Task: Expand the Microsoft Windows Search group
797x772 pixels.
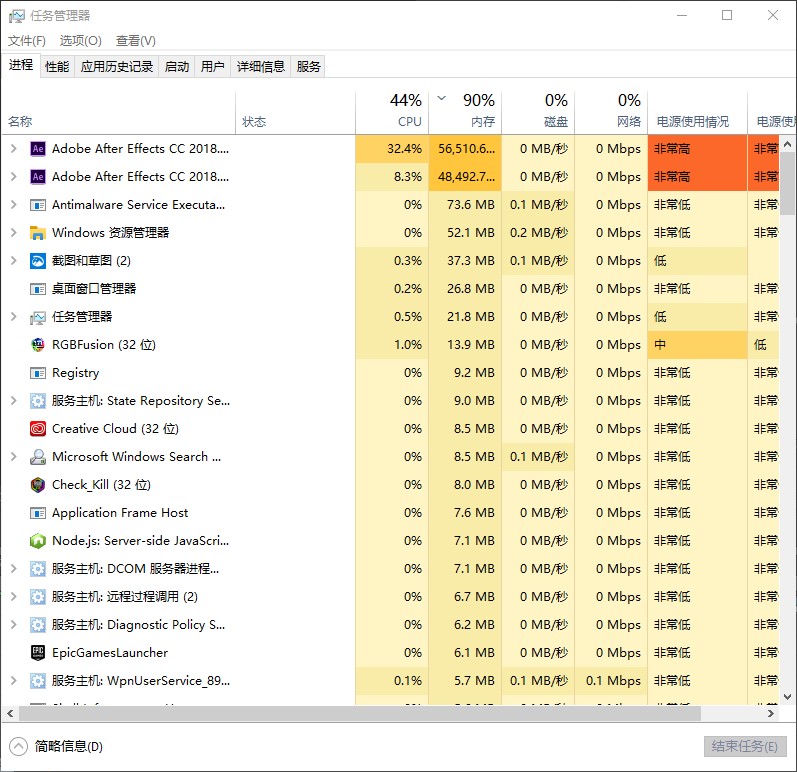Action: point(14,456)
